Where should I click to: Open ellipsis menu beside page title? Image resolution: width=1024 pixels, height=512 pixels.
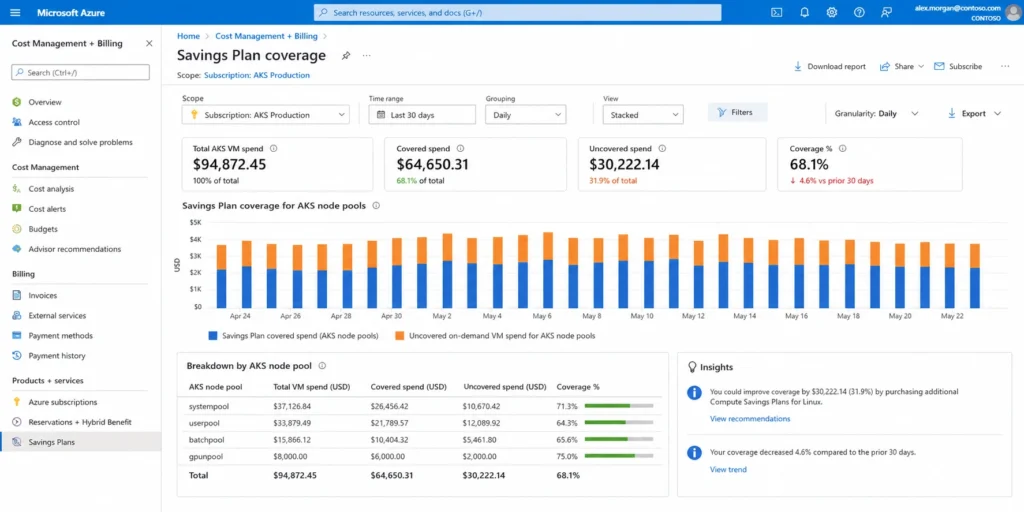click(366, 56)
